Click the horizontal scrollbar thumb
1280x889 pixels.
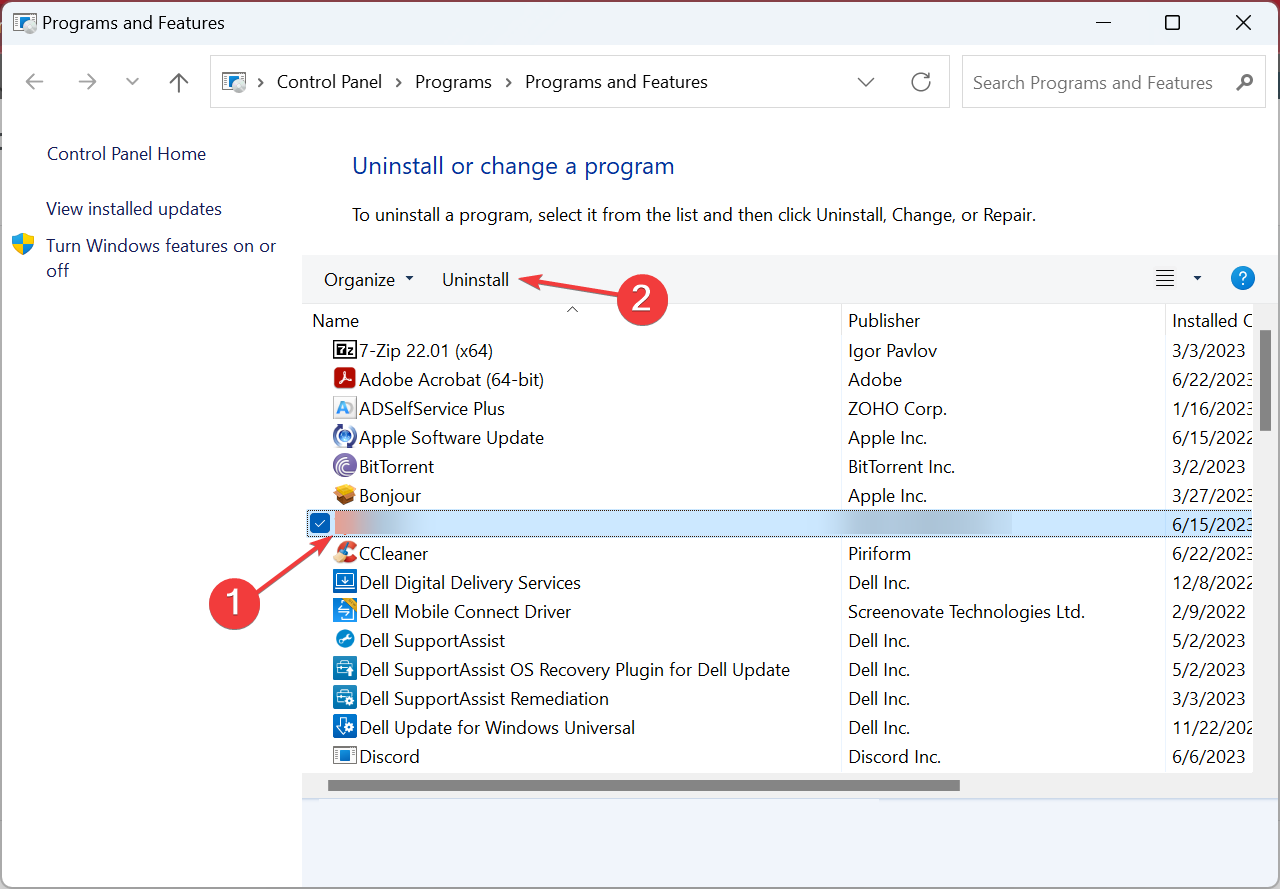(x=644, y=785)
